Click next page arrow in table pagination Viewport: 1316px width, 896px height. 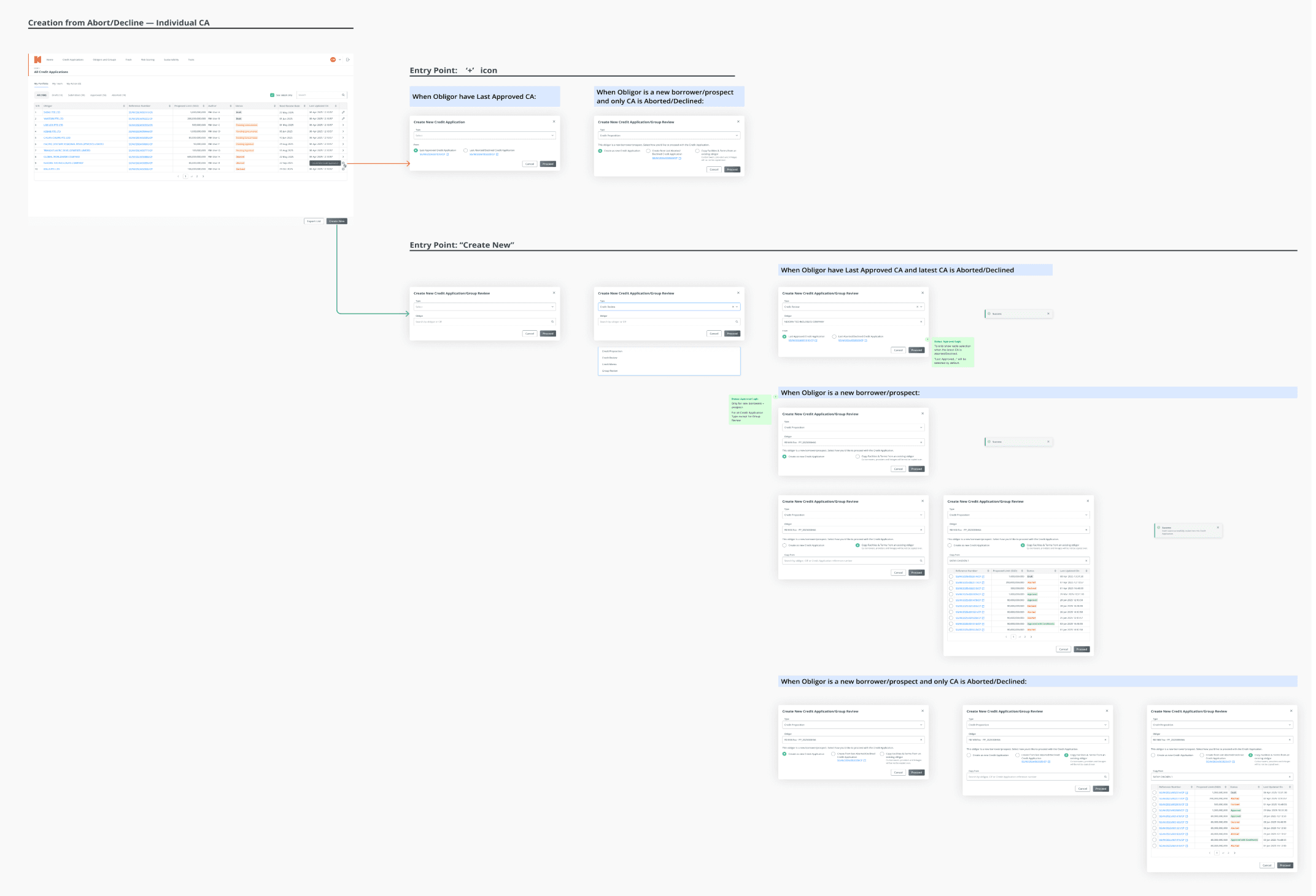(x=203, y=176)
